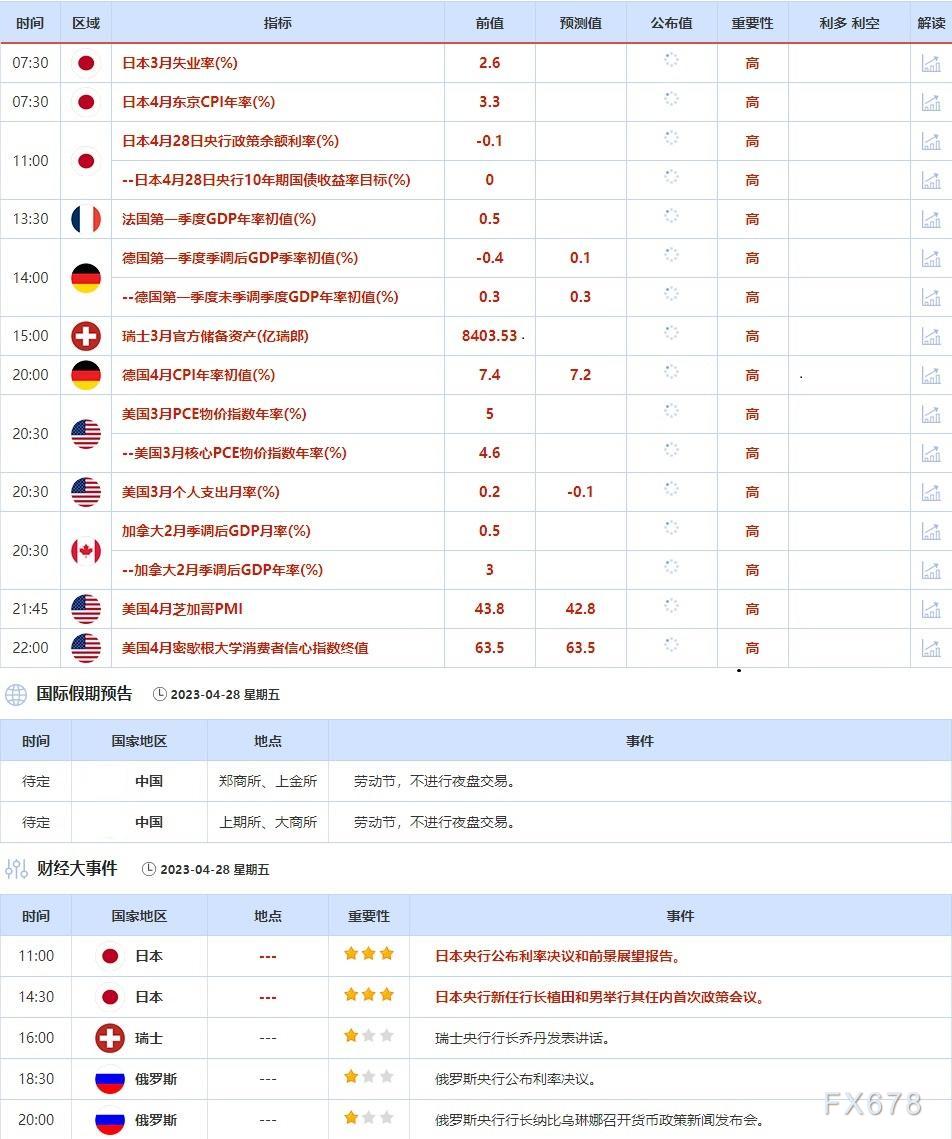The width and height of the screenshot is (952, 1139).
Task: Open the 日本央行公布利率决议和前景展望报告 link
Action: point(556,955)
